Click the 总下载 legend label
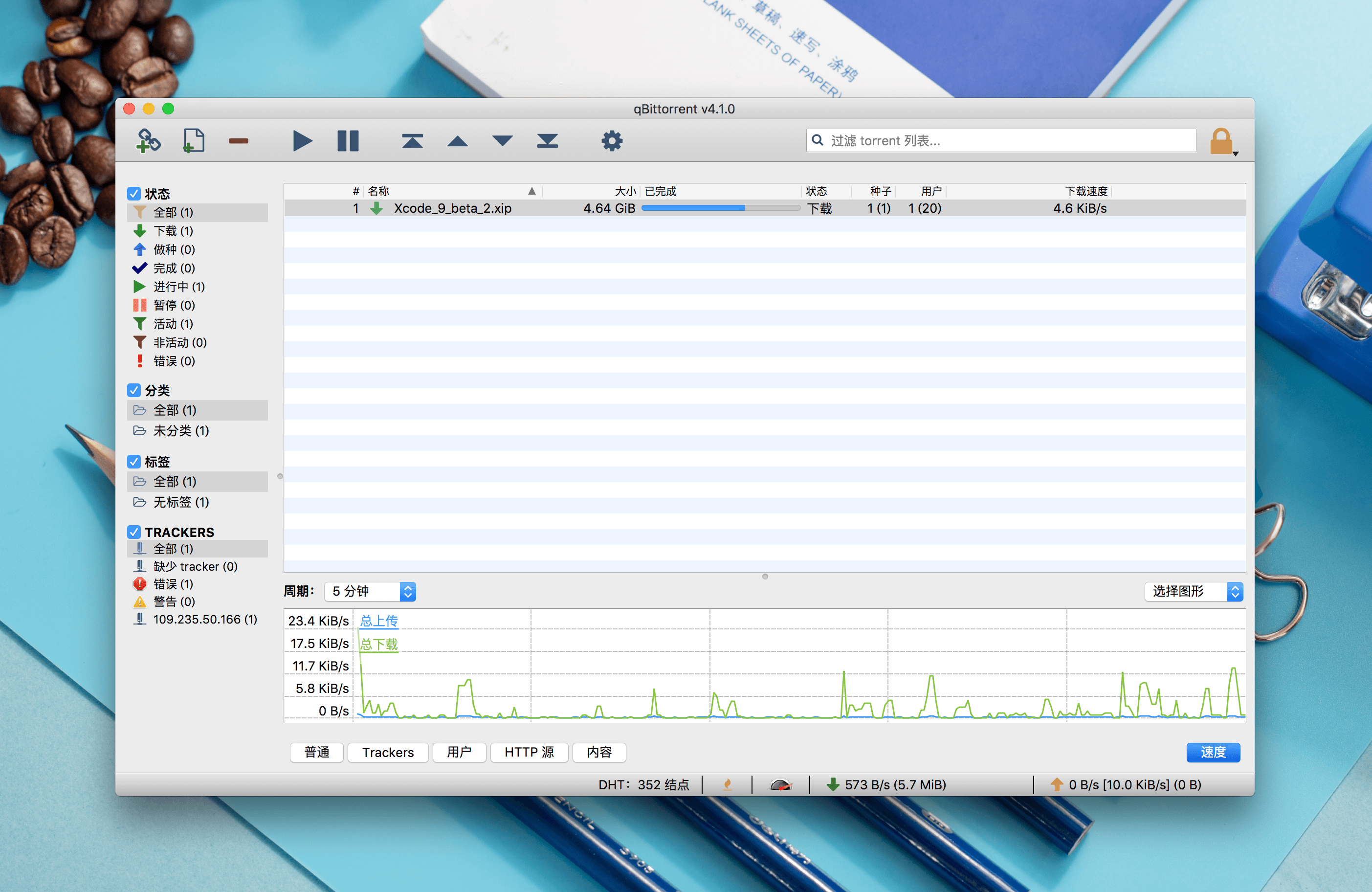The height and width of the screenshot is (892, 1372). coord(379,644)
